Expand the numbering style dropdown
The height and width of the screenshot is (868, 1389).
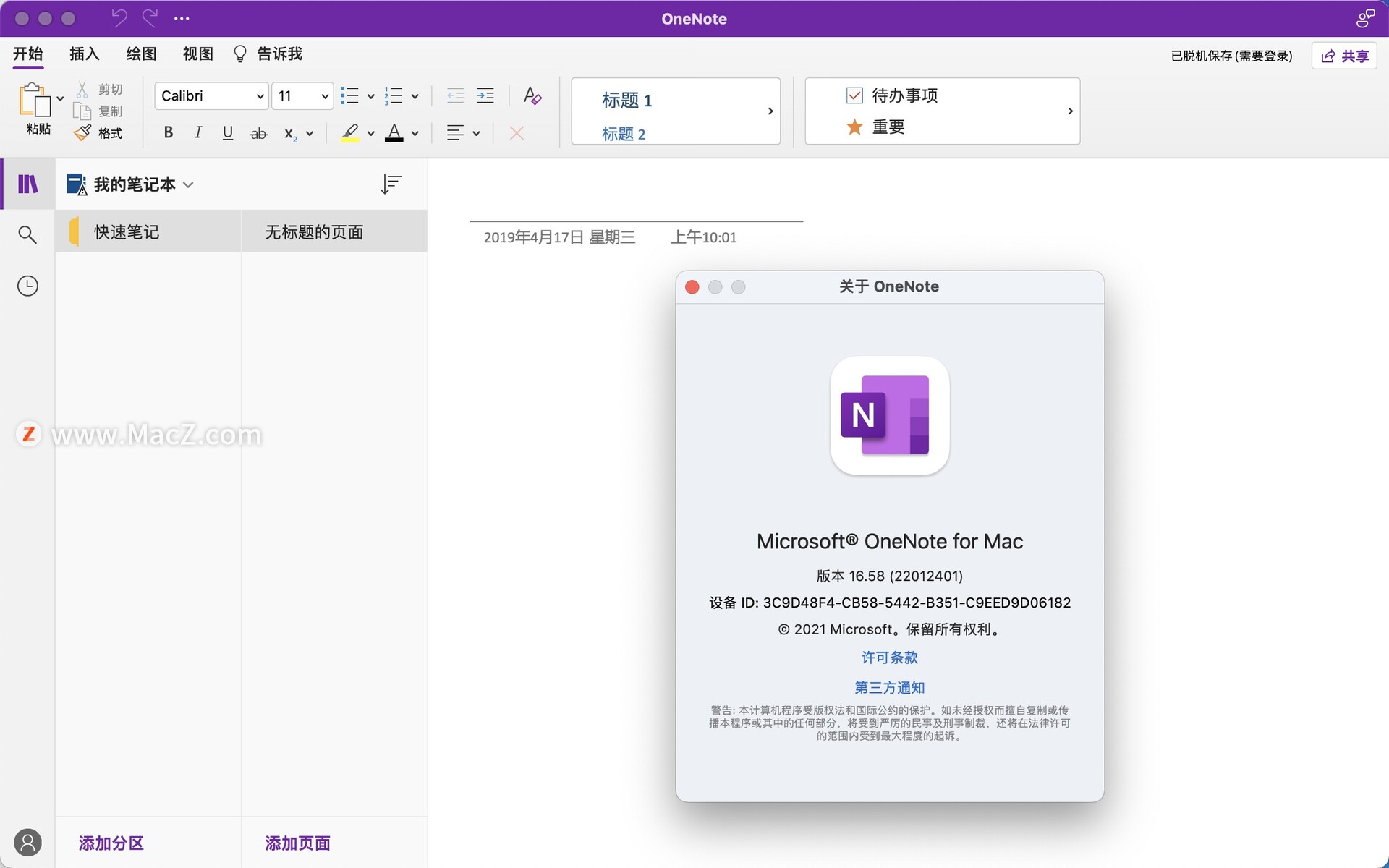pyautogui.click(x=415, y=96)
